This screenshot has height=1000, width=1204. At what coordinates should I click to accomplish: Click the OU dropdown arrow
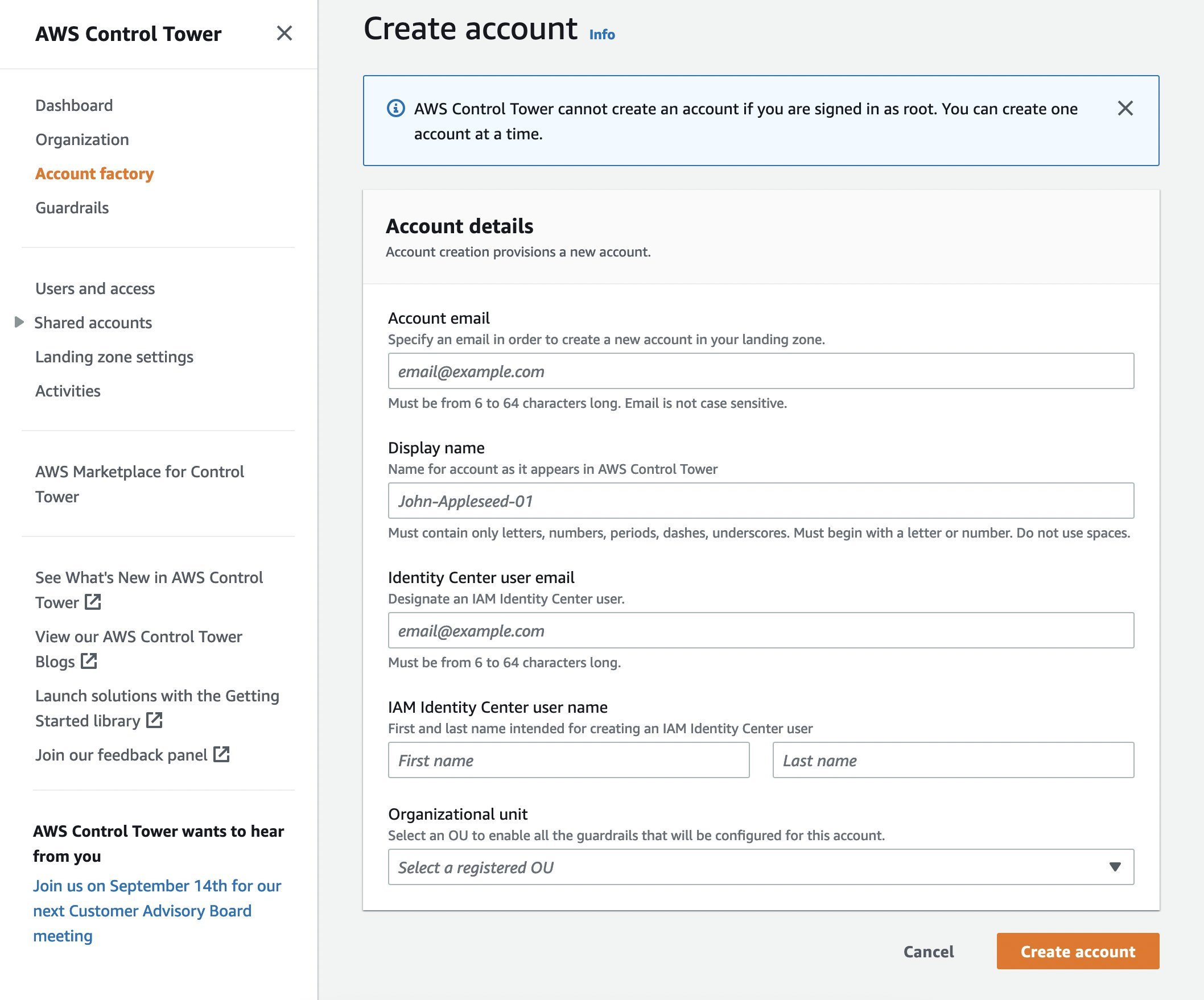tap(1114, 867)
